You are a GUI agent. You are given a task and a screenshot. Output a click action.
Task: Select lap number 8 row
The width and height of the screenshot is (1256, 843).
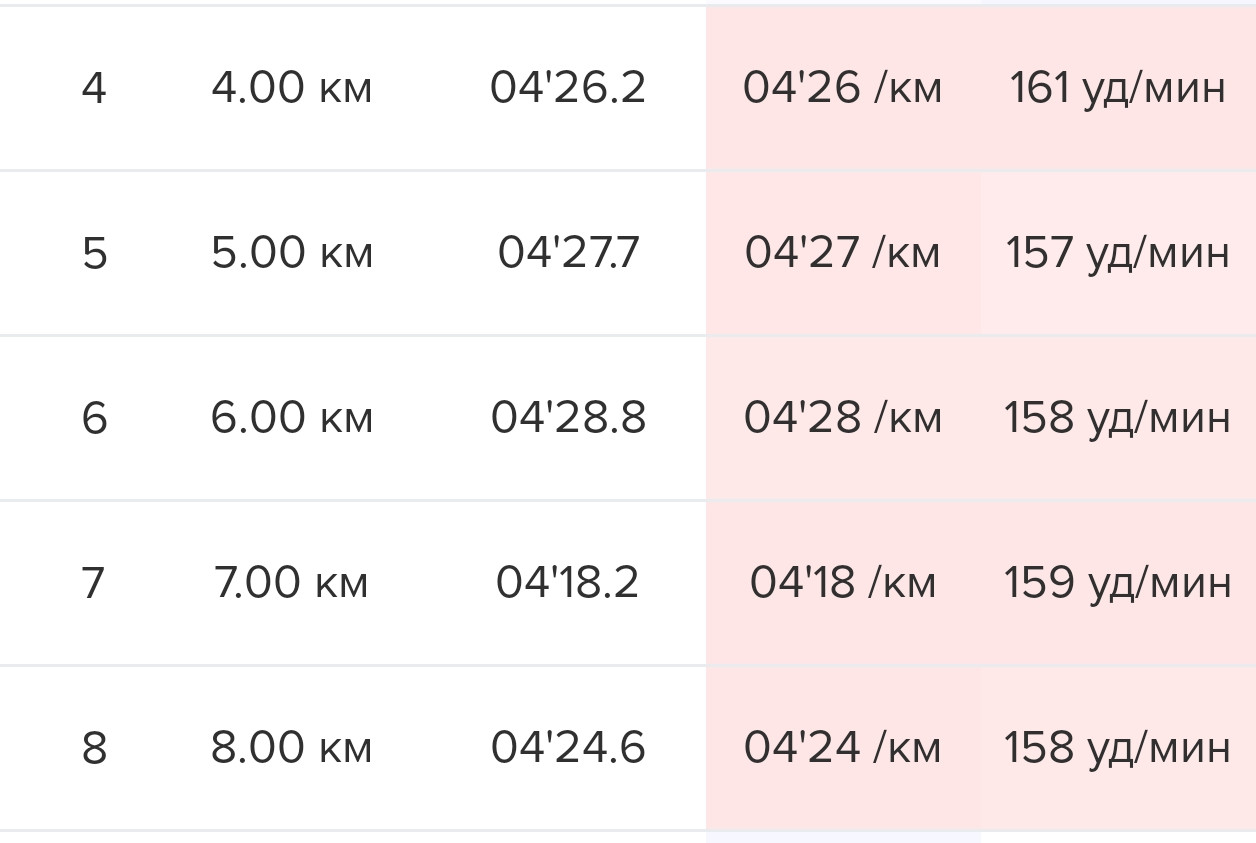(x=628, y=748)
